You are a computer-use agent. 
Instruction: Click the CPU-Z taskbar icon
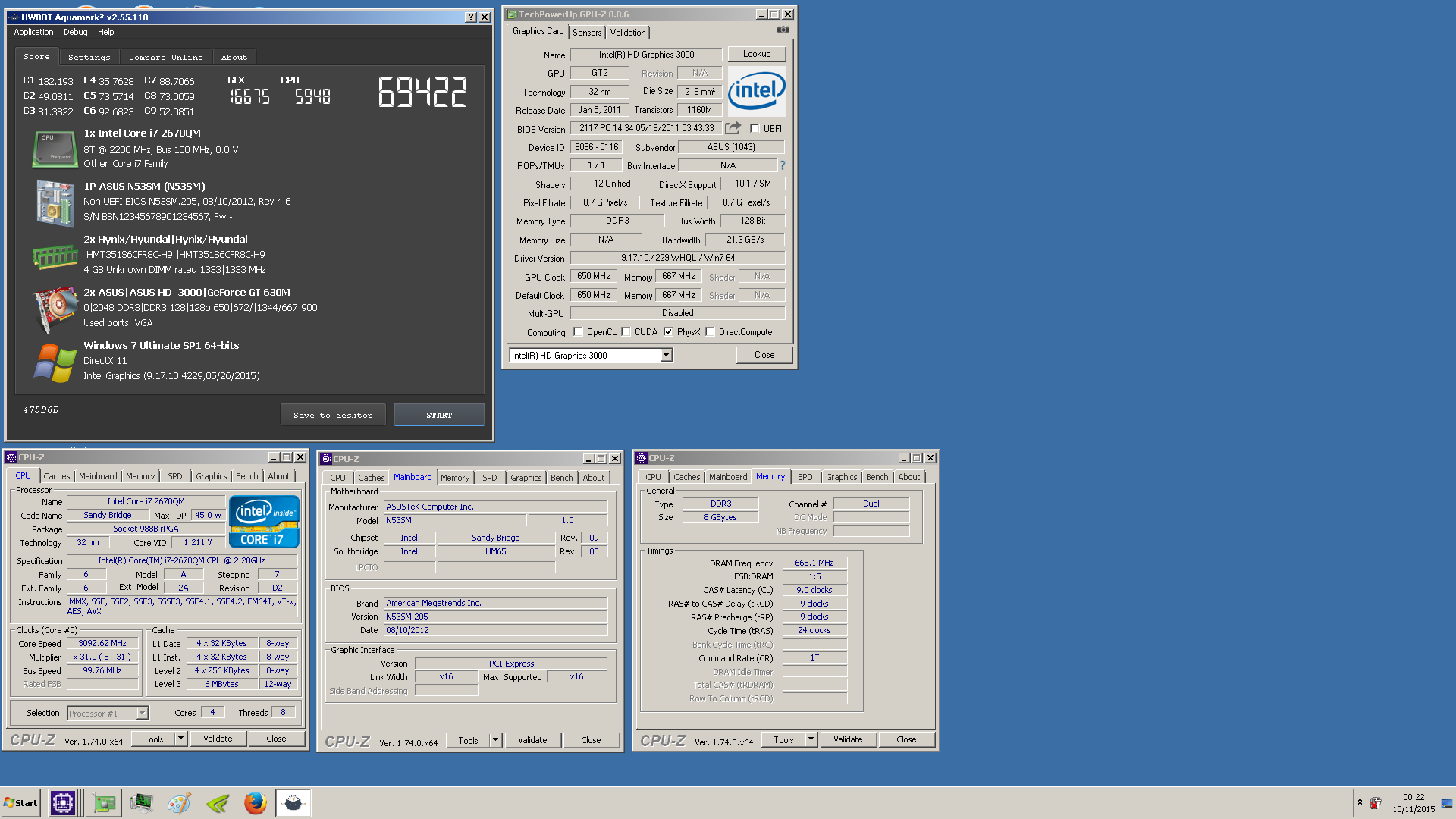pos(63,803)
